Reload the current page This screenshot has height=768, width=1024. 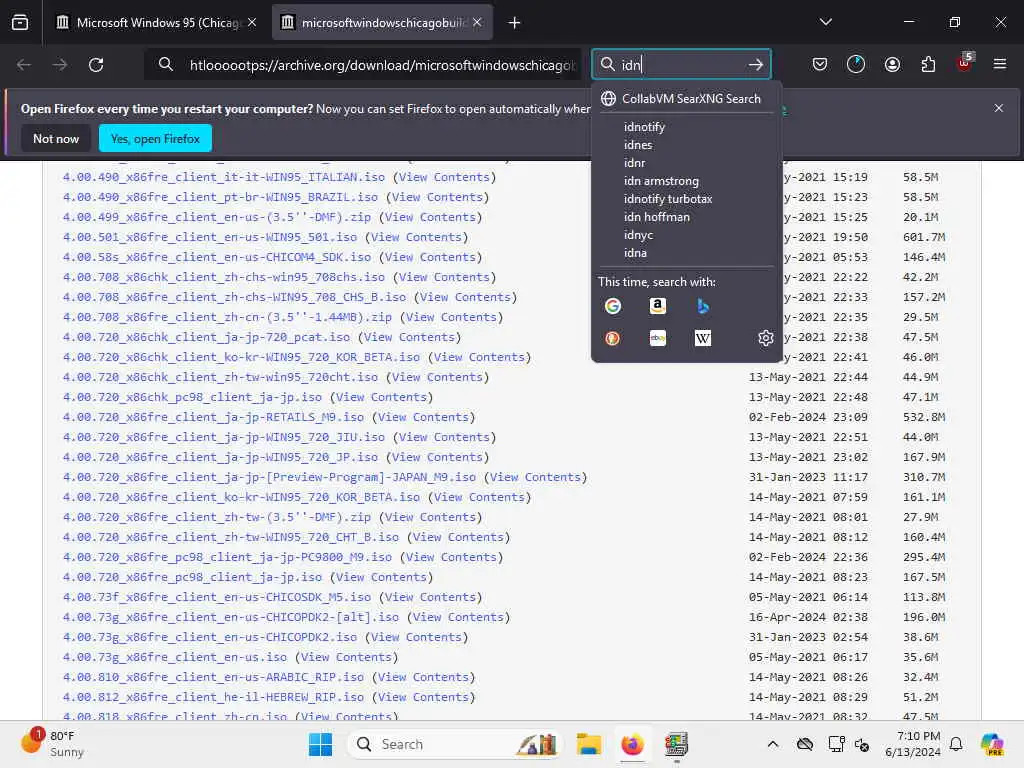[x=96, y=65]
